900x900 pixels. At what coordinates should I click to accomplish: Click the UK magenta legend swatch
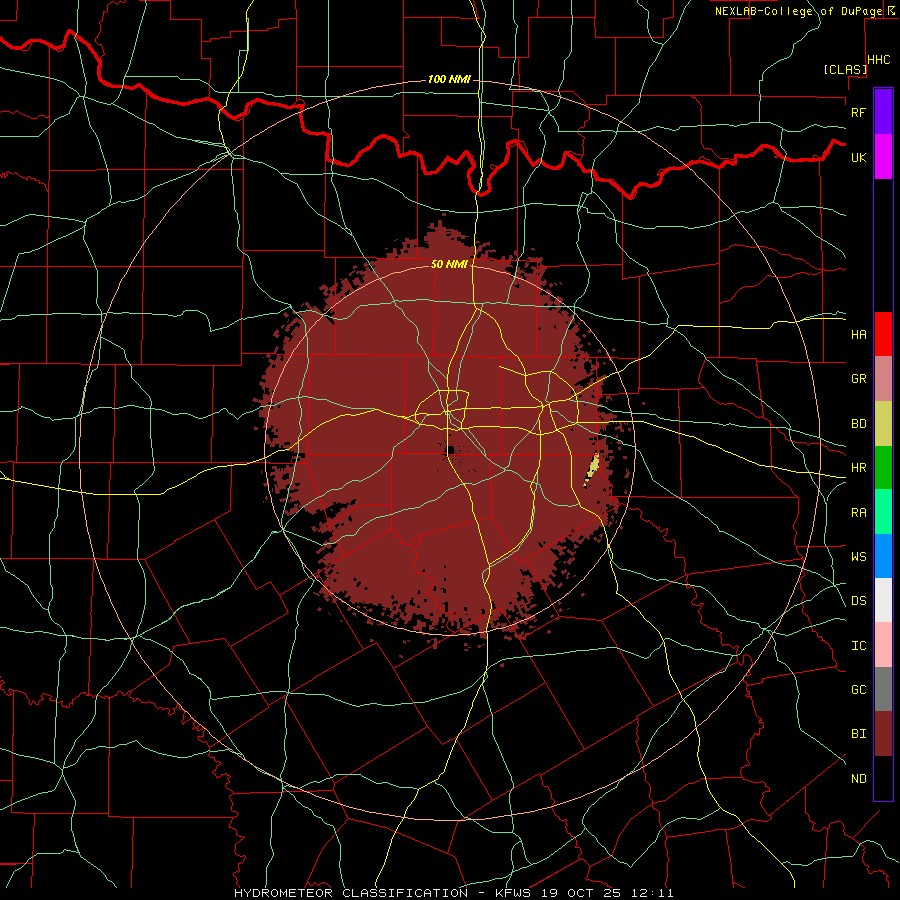883,157
